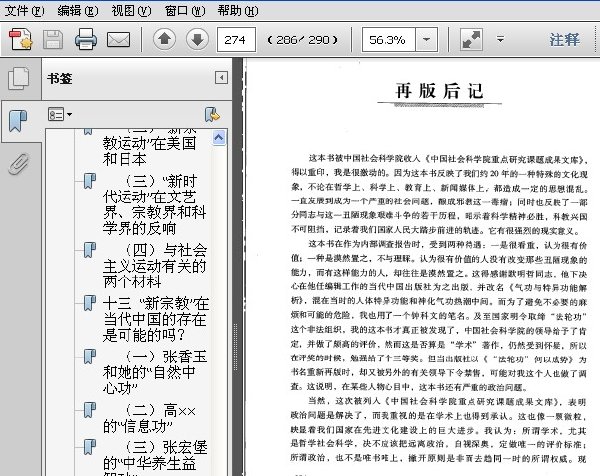Click the Create PDF icon in toolbar
Screen dimensions: 600x476
coord(21,39)
